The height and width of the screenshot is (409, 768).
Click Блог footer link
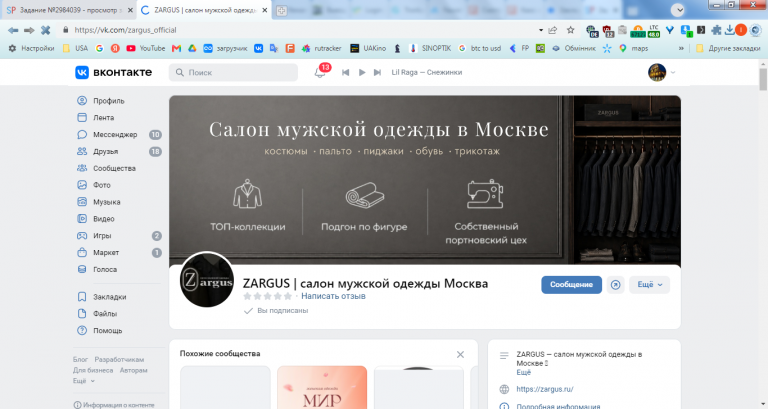click(80, 360)
